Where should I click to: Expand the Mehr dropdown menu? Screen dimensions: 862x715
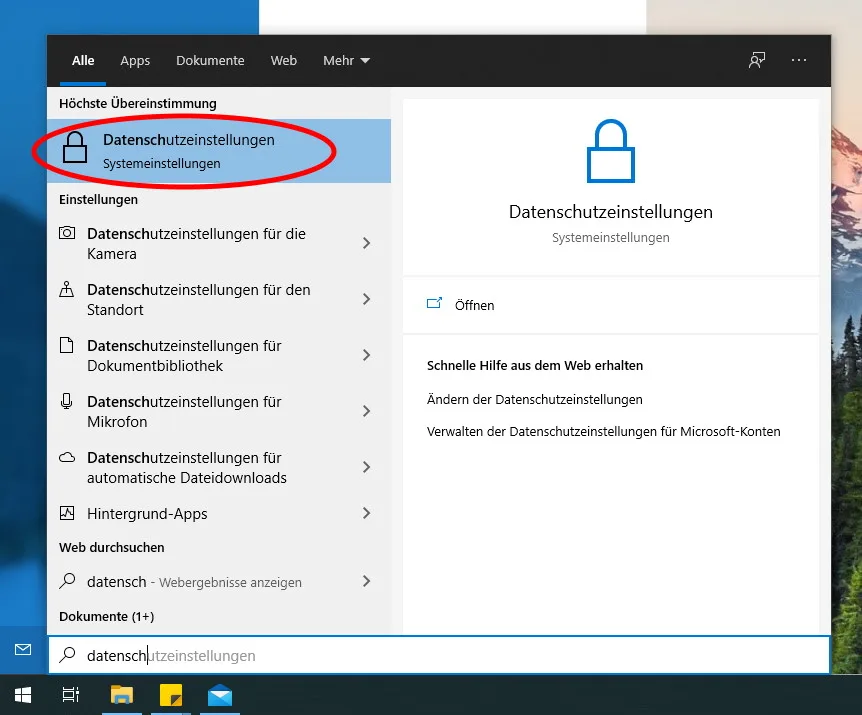click(x=346, y=61)
